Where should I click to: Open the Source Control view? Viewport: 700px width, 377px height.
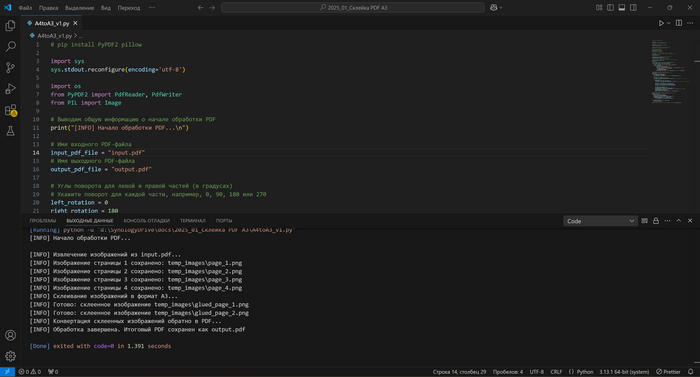click(10, 67)
